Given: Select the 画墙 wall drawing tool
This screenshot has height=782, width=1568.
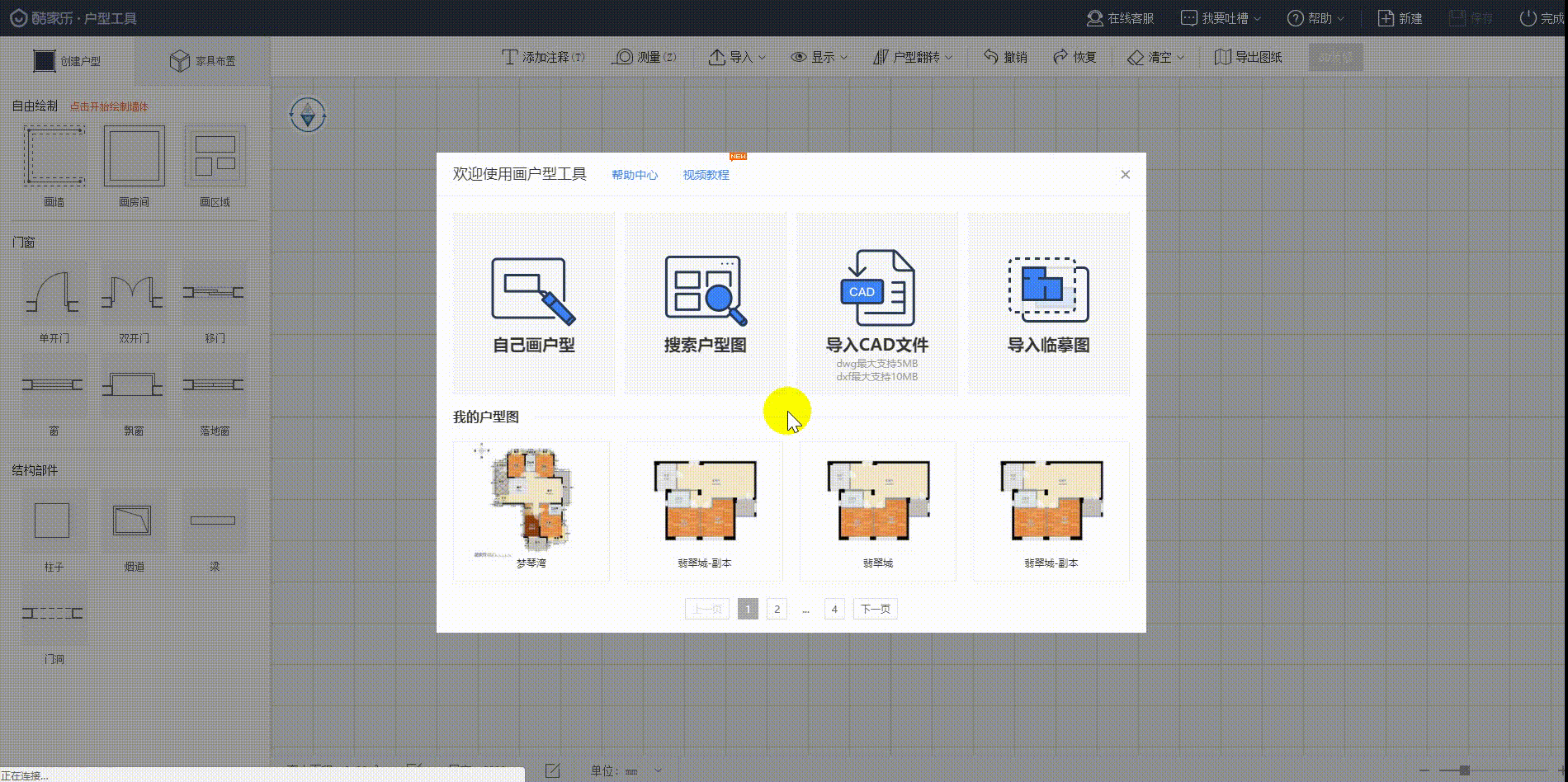Looking at the screenshot, I should [x=54, y=156].
